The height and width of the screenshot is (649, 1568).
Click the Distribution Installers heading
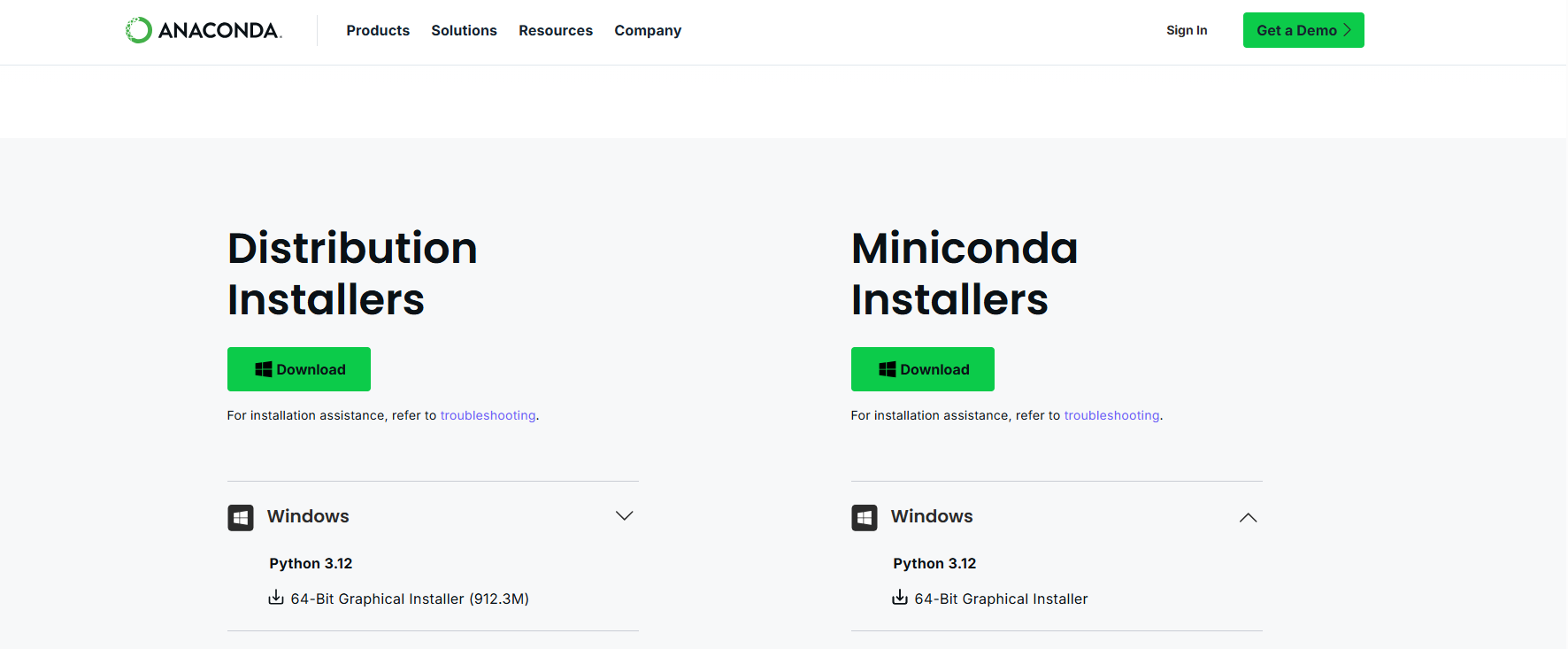coord(352,274)
